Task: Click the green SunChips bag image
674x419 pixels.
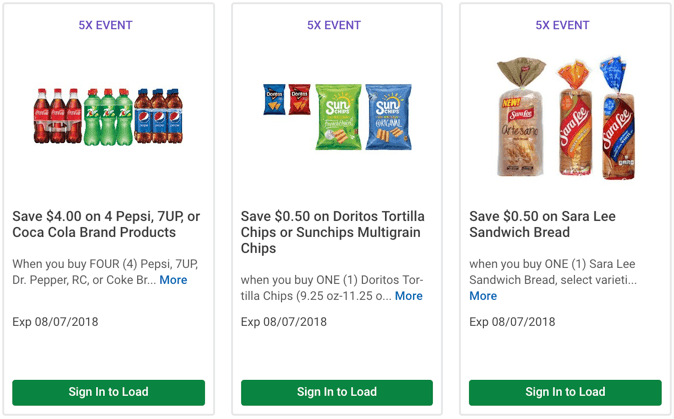Action: tap(338, 116)
